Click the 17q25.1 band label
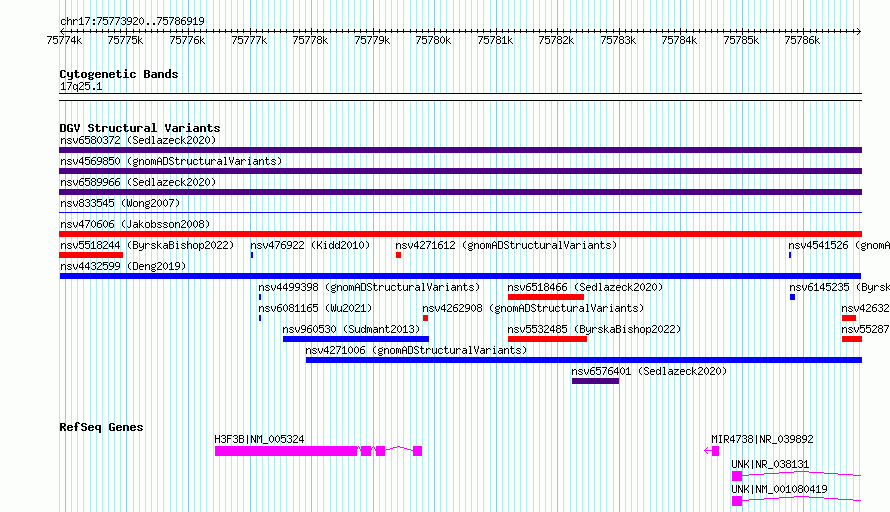890x512 pixels. coord(81,86)
